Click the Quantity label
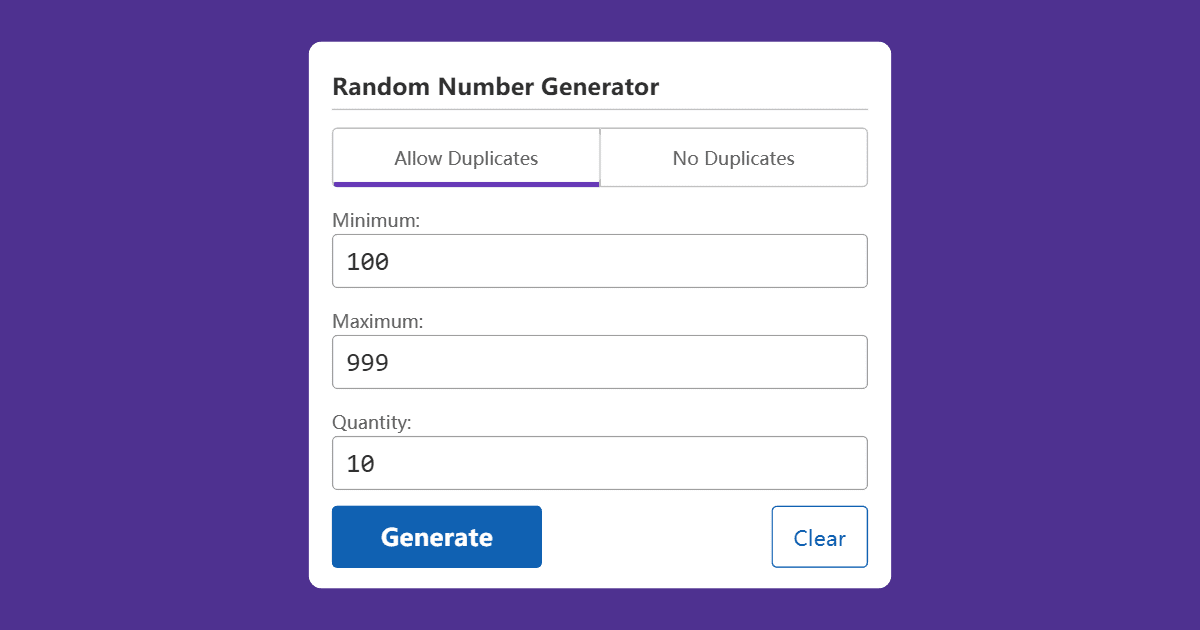The image size is (1200, 630). click(372, 422)
